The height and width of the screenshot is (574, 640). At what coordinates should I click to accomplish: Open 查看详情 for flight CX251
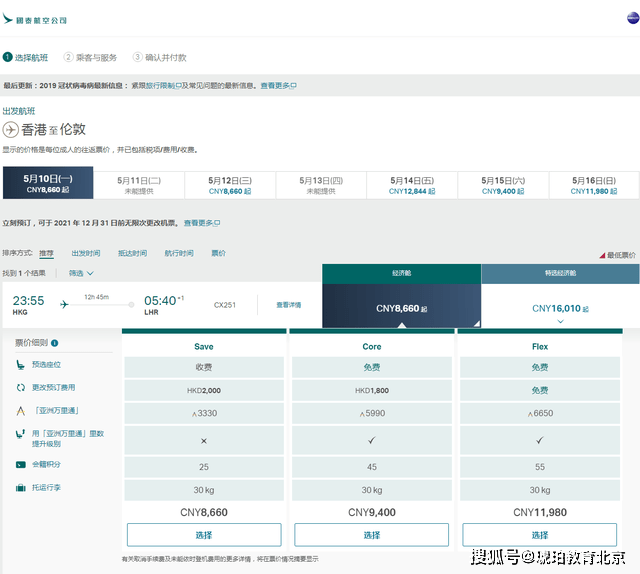[x=288, y=304]
